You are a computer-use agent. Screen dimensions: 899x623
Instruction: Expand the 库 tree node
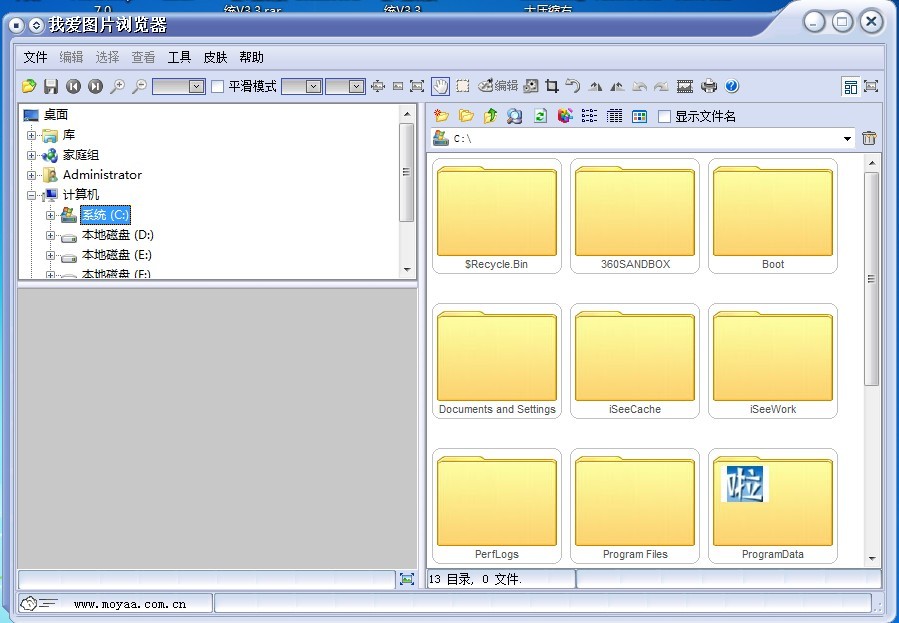click(32, 135)
